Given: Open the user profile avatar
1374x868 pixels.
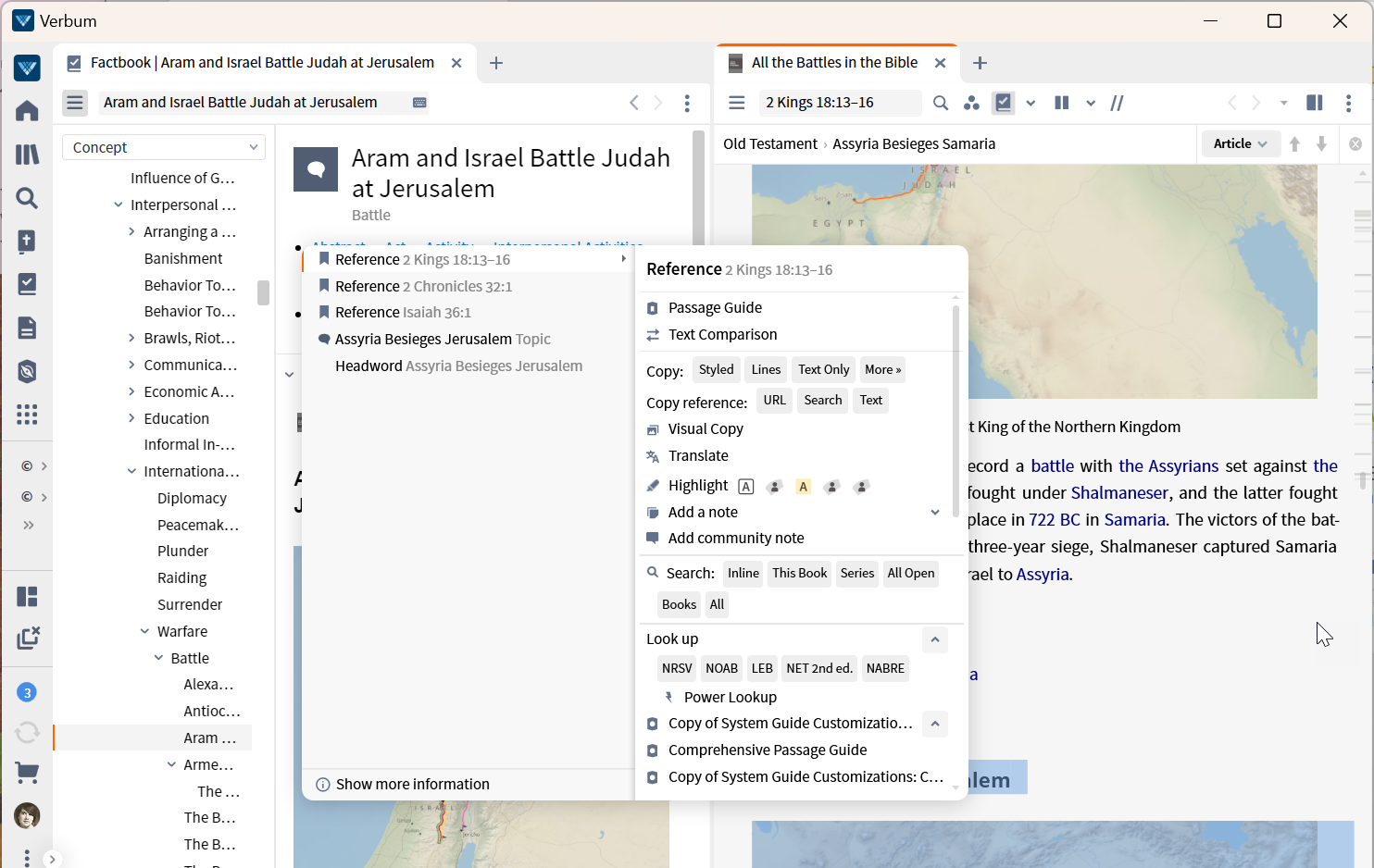Looking at the screenshot, I should click(27, 815).
